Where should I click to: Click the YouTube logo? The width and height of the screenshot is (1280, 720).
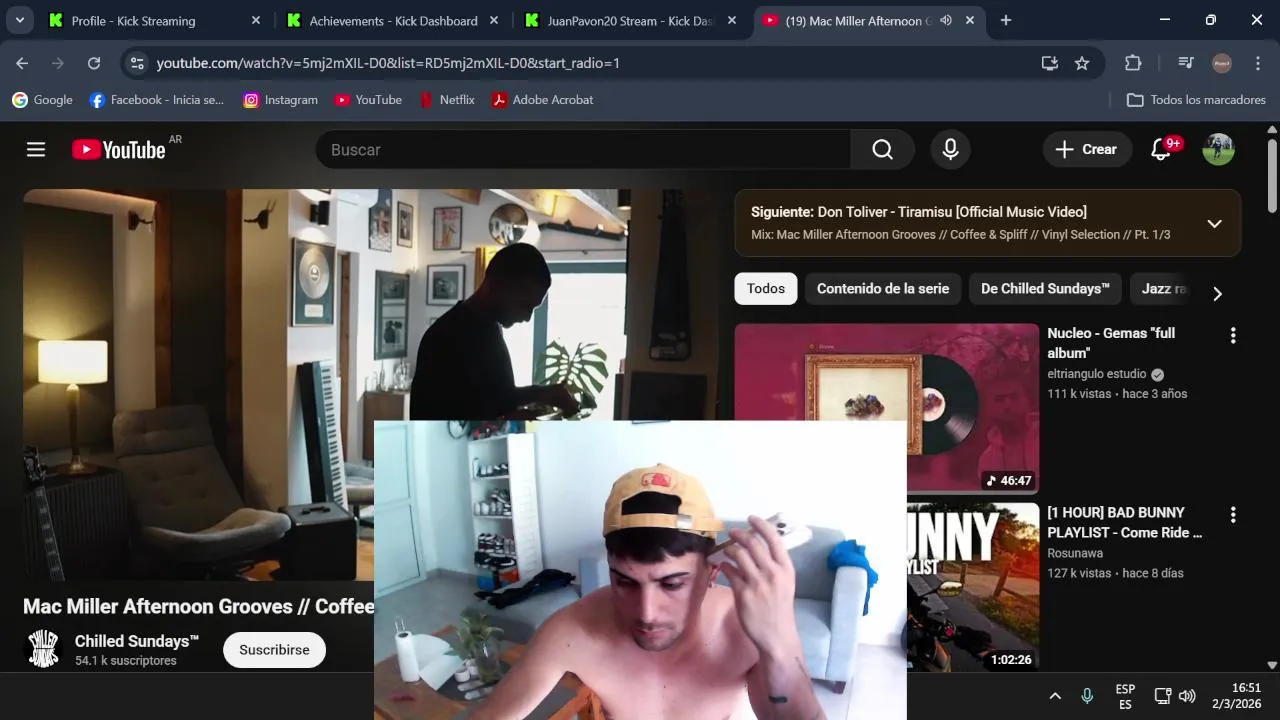point(118,149)
